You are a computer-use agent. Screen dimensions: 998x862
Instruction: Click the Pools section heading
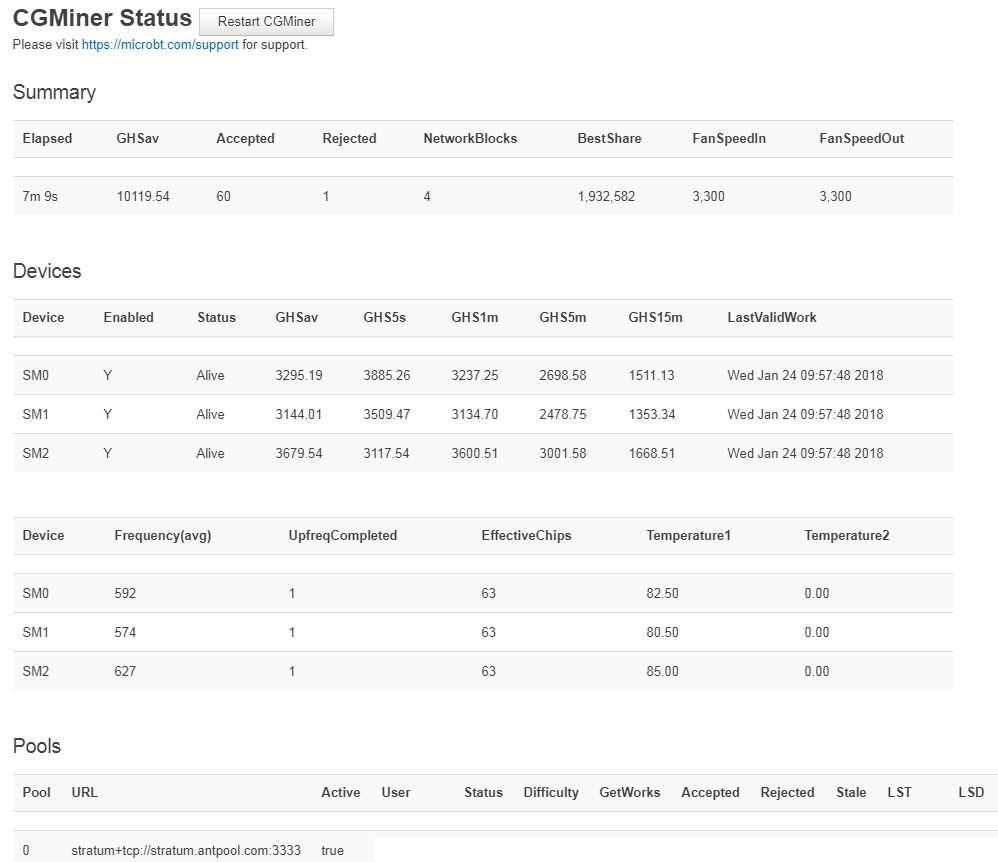pyautogui.click(x=37, y=746)
